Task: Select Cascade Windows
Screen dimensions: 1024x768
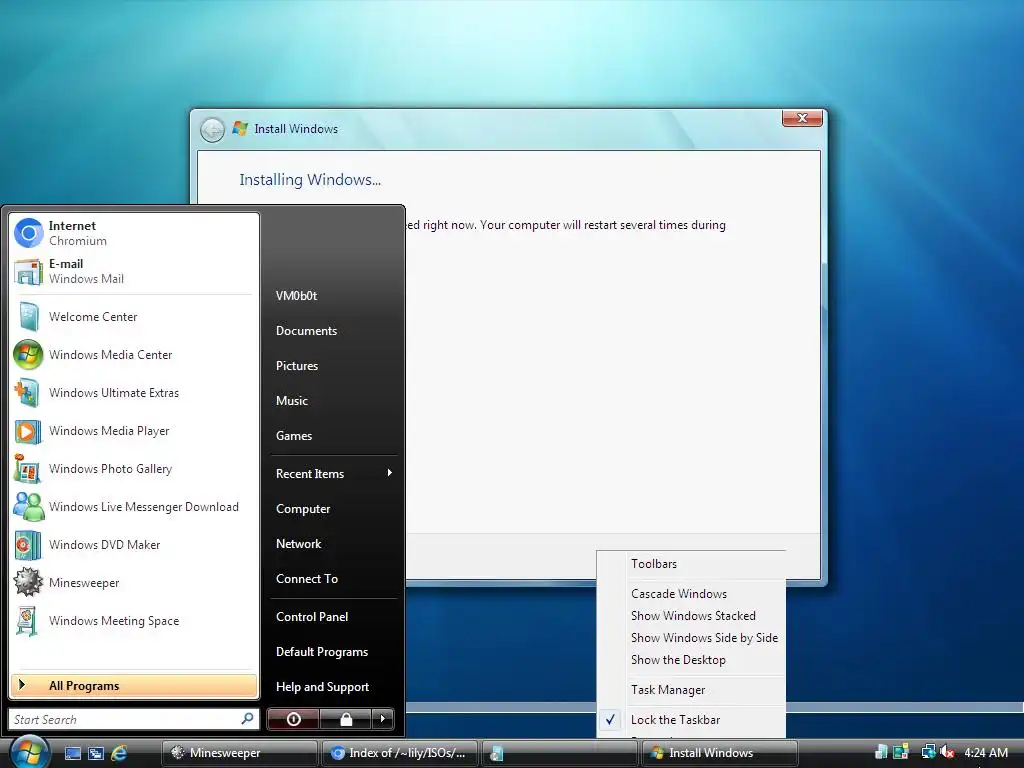Action: [692, 594]
